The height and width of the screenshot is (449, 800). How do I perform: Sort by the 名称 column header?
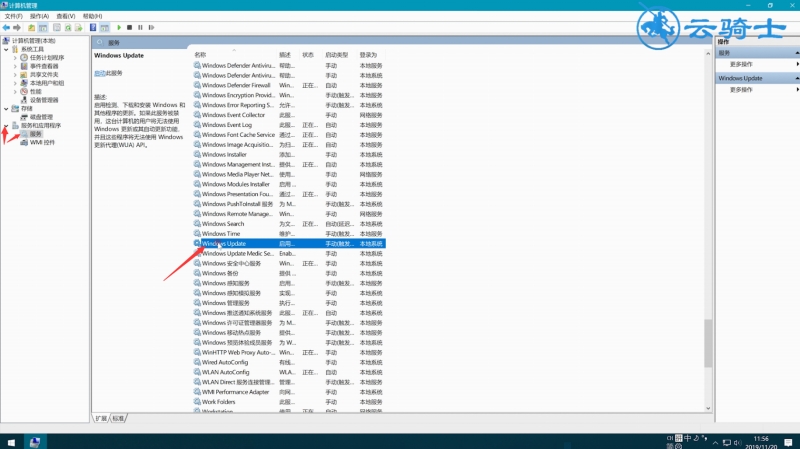coord(200,55)
